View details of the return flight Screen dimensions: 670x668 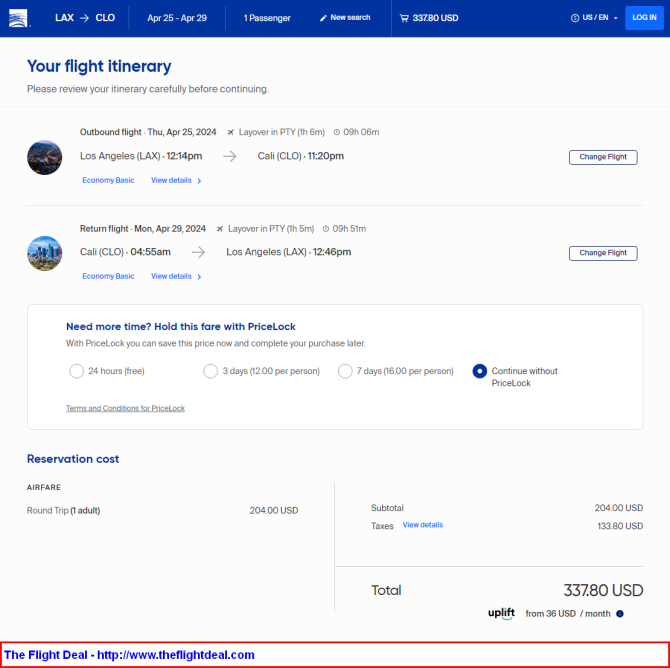171,276
